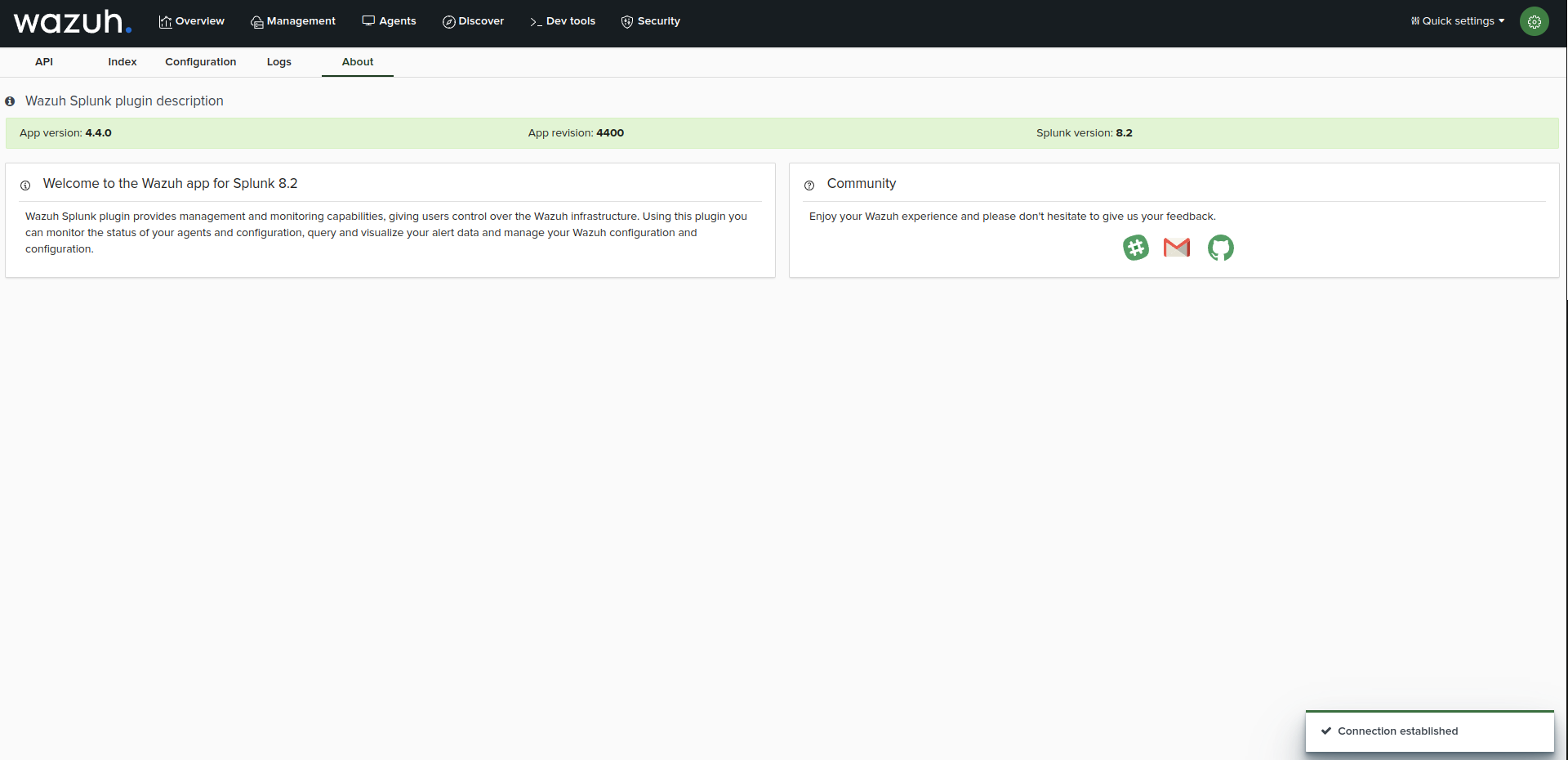Dismiss the Connection established notification
The image size is (1568, 760).
coord(1429,731)
